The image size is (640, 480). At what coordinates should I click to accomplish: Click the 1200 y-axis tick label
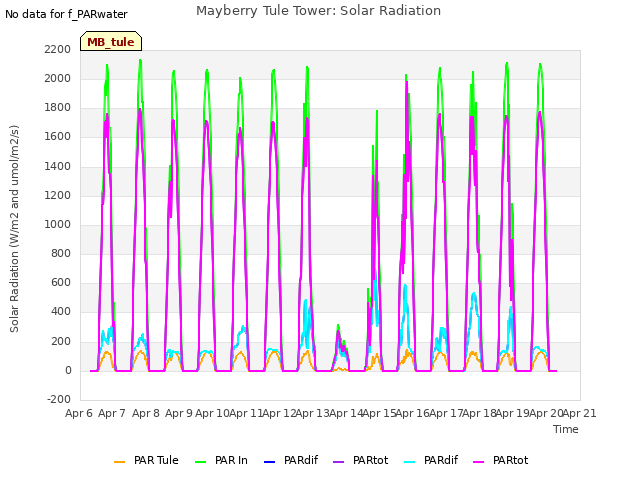point(58,196)
